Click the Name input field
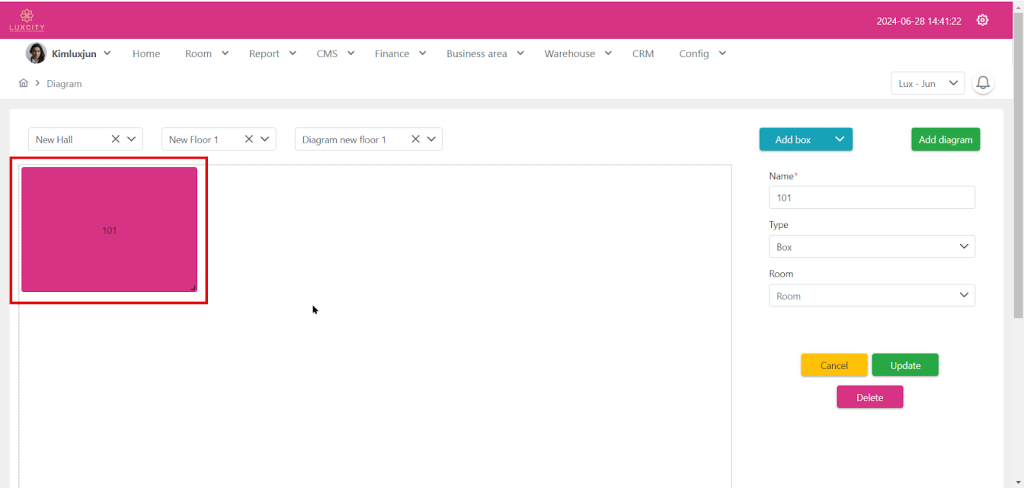 [x=871, y=198]
